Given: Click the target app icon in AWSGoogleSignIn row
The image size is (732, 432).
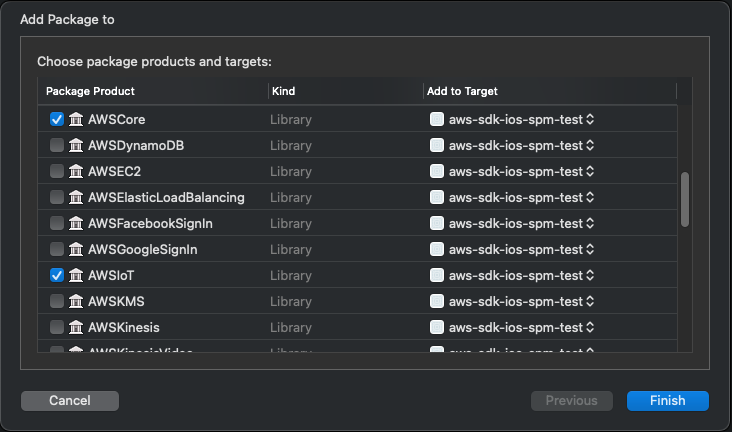Looking at the screenshot, I should pyautogui.click(x=437, y=249).
